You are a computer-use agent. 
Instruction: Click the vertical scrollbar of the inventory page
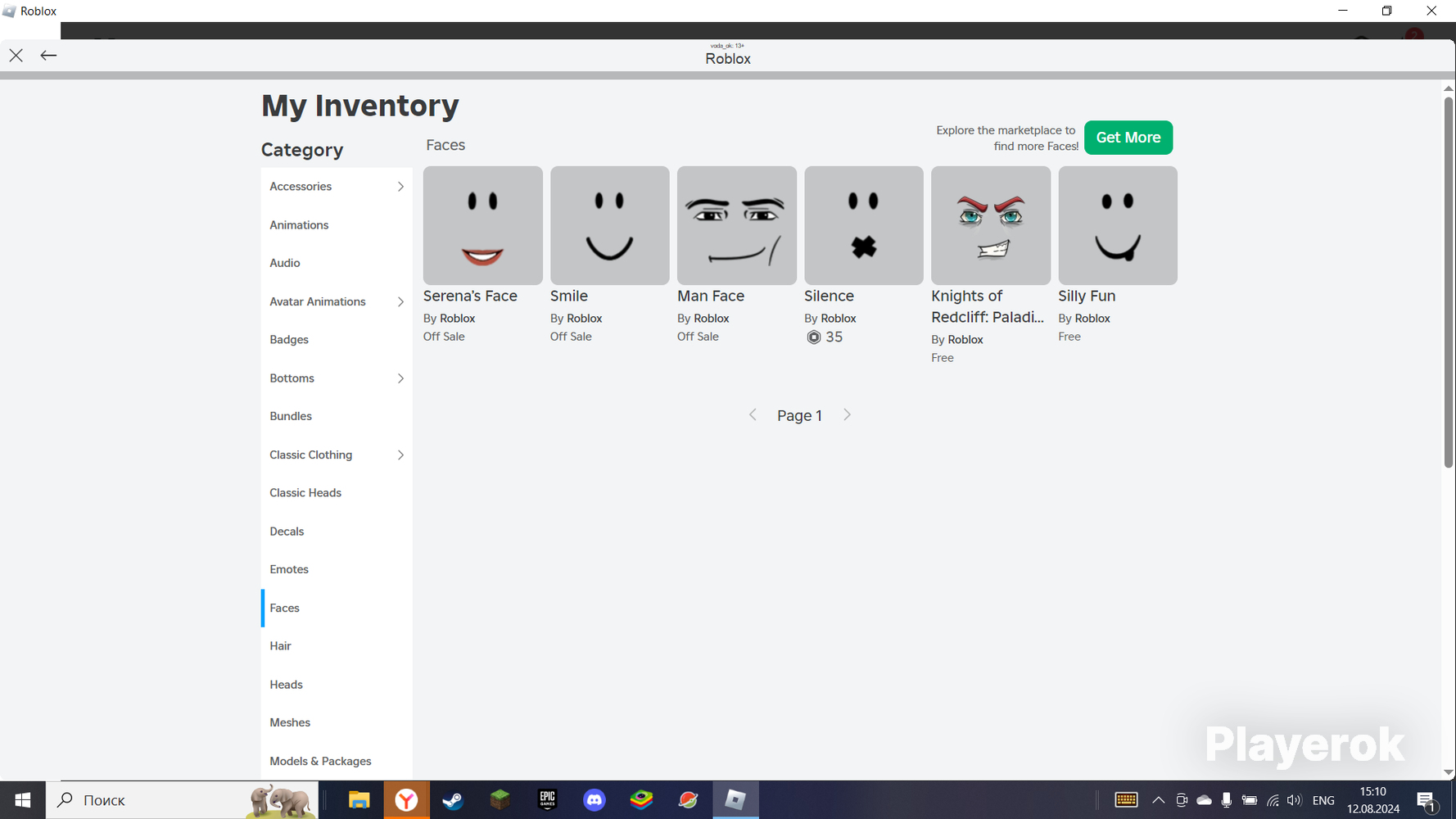coord(1449,283)
